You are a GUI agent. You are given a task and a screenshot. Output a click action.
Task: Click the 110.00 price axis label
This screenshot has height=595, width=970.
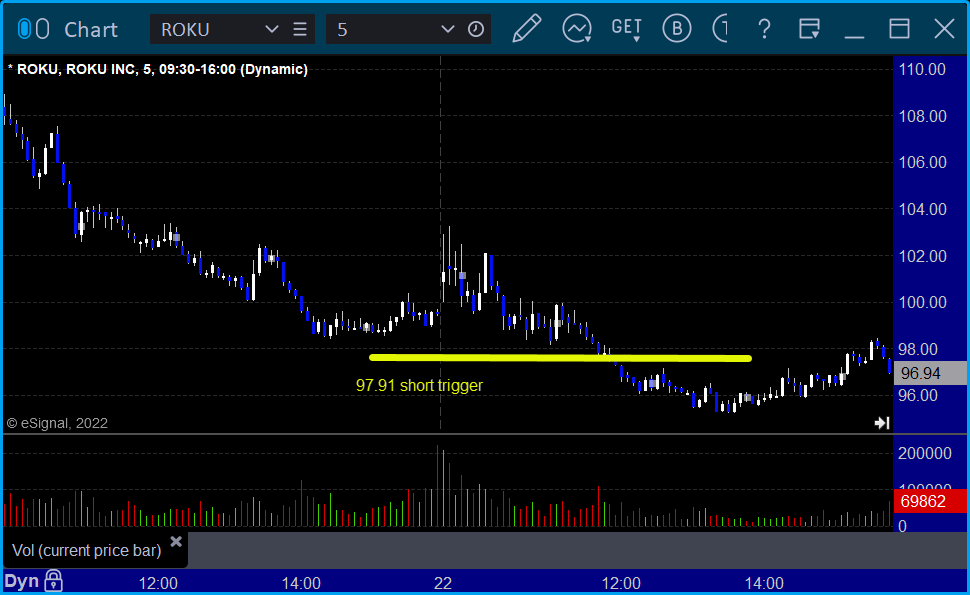click(922, 69)
